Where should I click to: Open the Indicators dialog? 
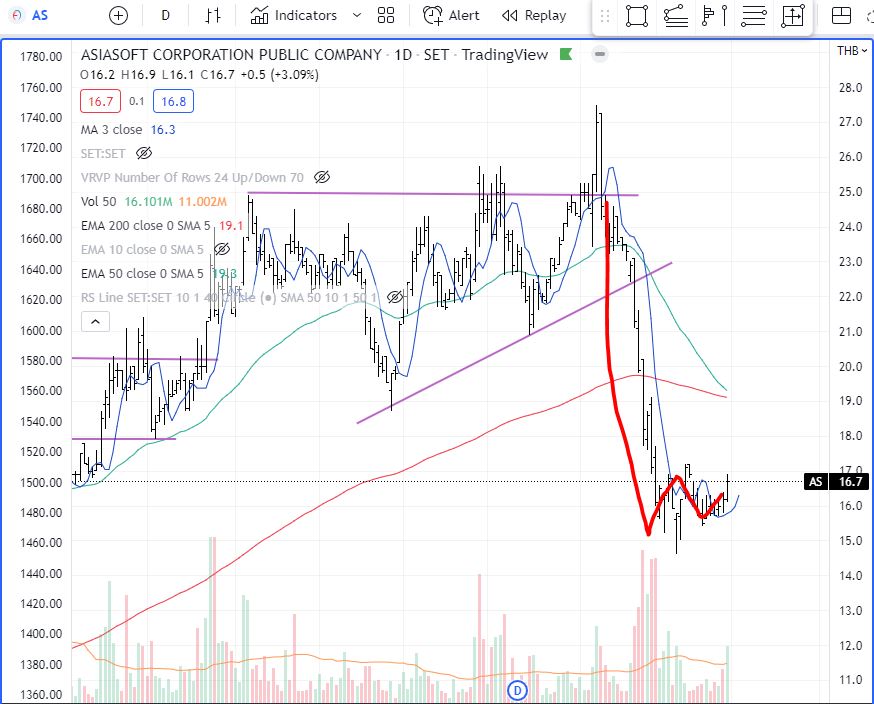click(294, 16)
